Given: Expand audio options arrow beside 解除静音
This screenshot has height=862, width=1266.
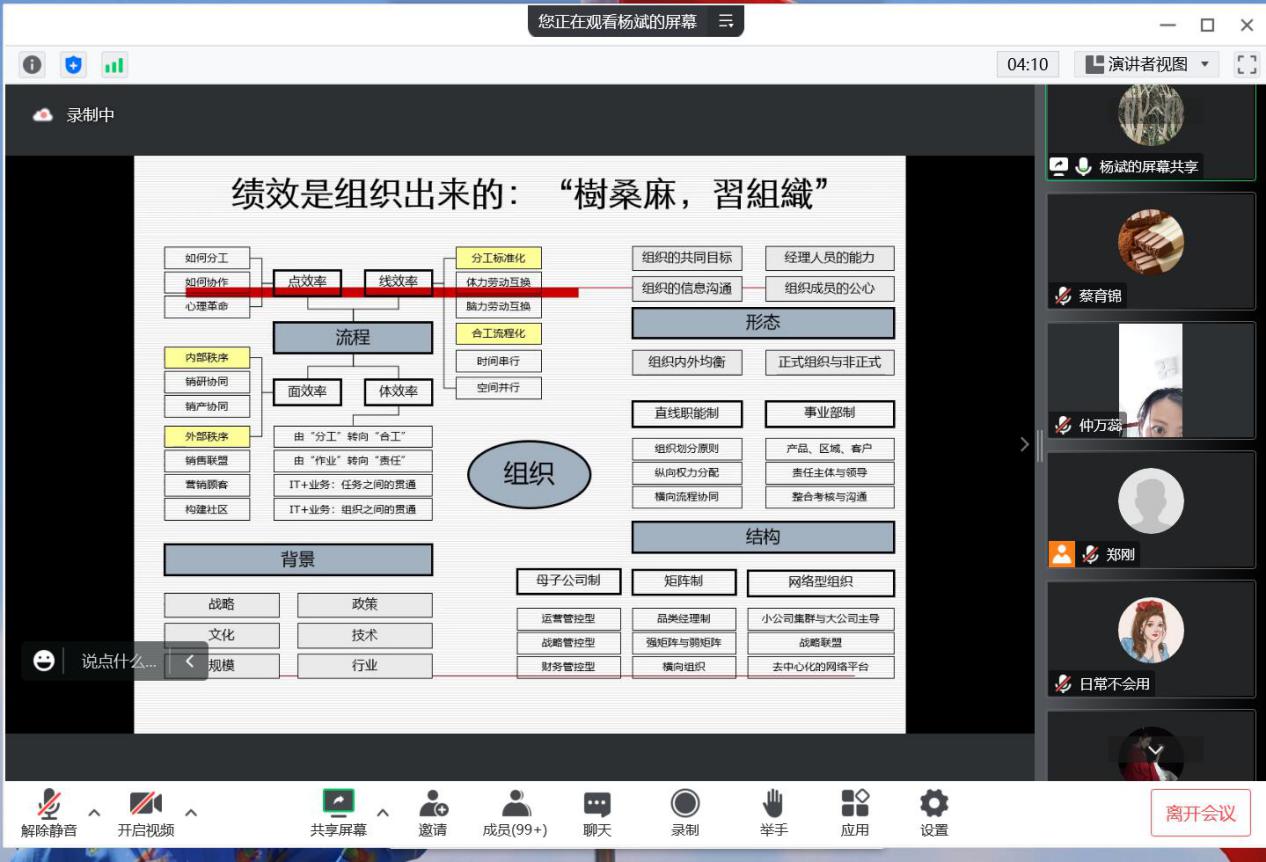Looking at the screenshot, I should (94, 812).
